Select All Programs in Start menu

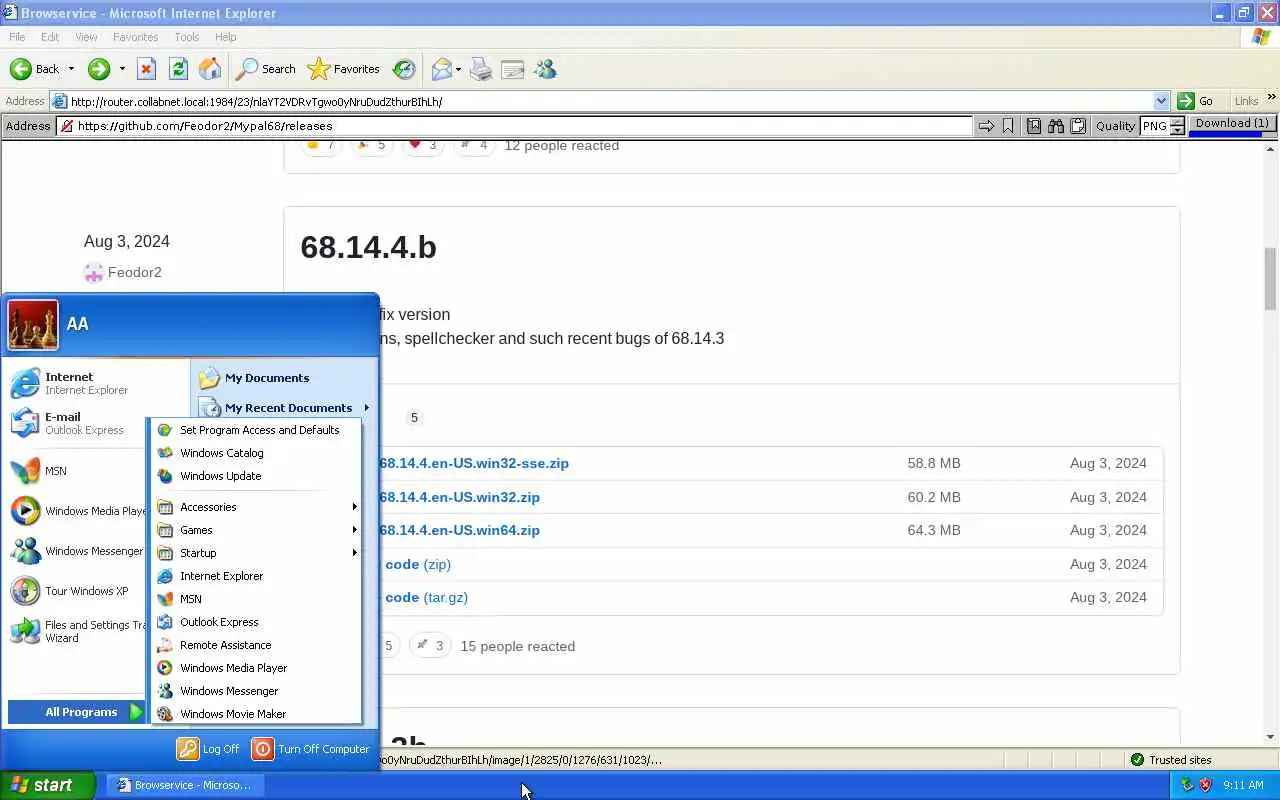tap(78, 712)
